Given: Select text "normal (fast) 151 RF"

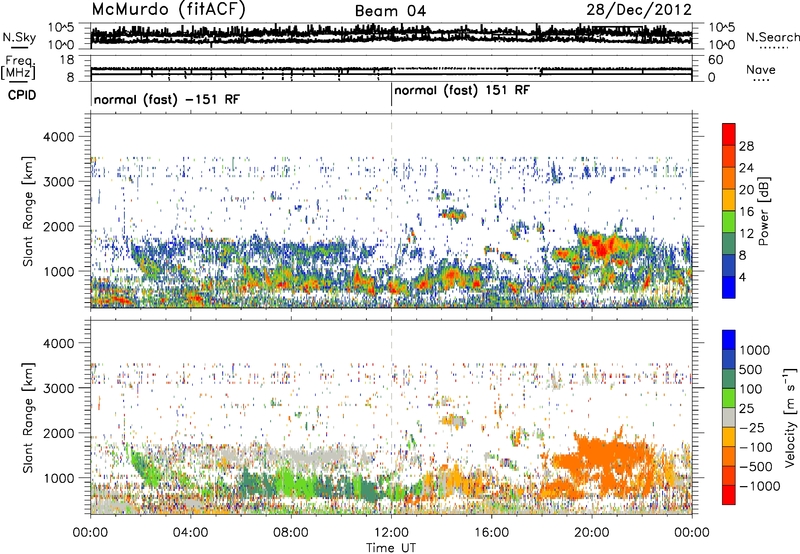Looking at the screenshot, I should [462, 91].
